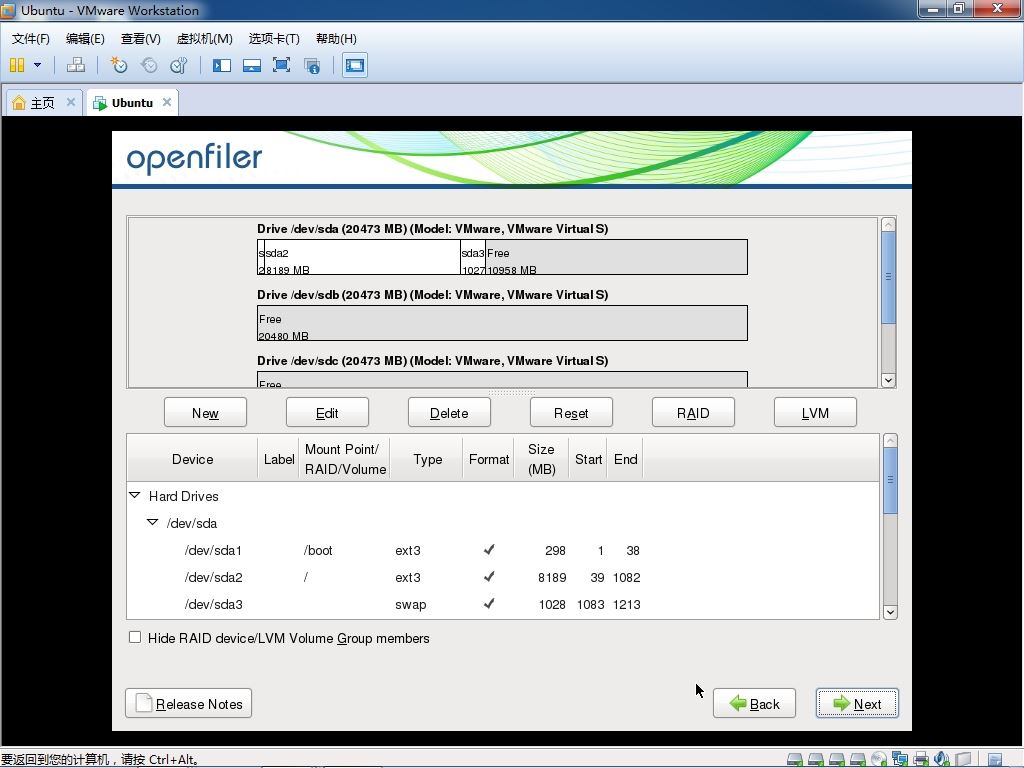Open the snapshot manager wrench-clock icon
This screenshot has width=1024, height=768.
click(178, 65)
